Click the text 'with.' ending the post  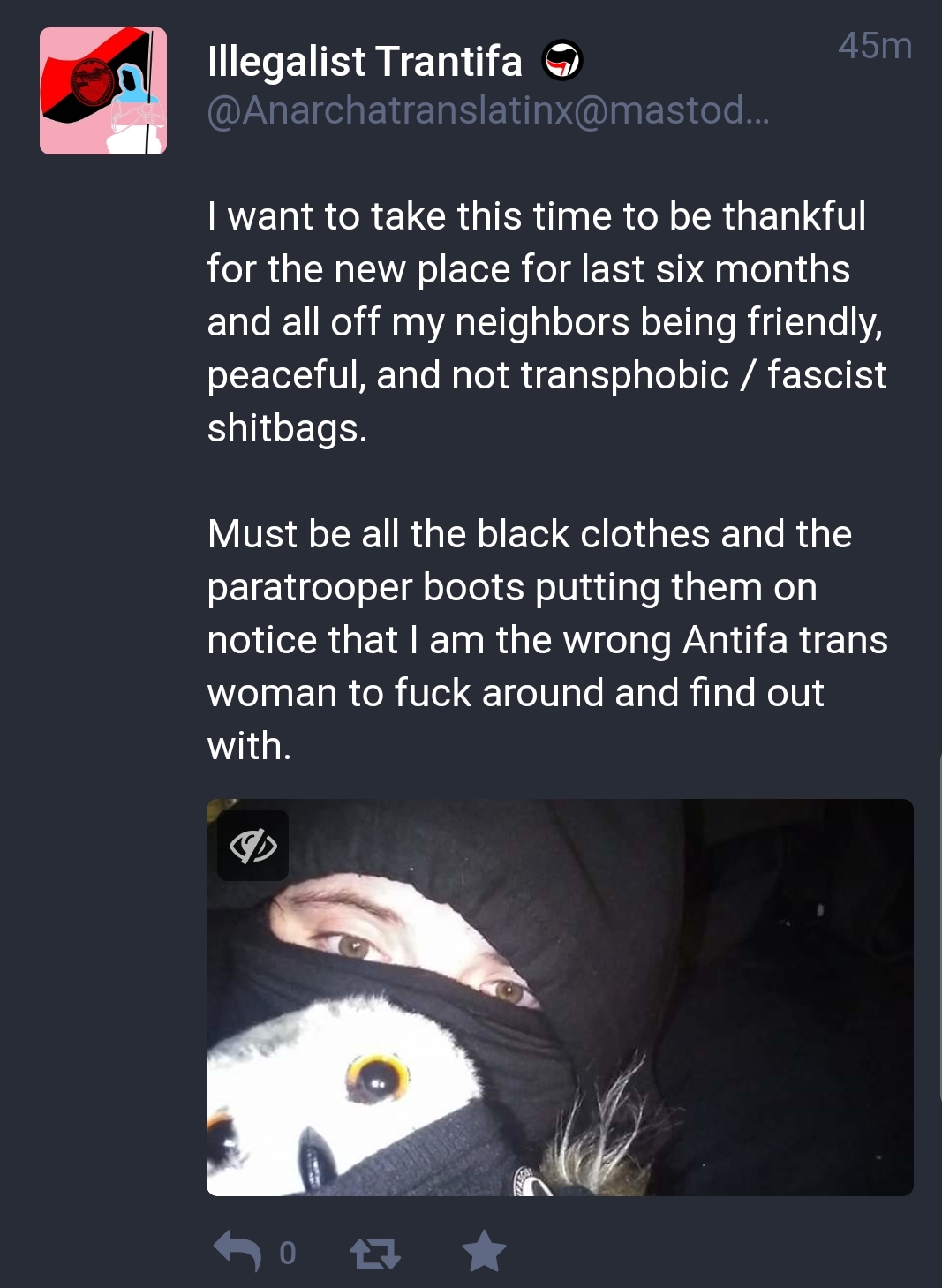249,746
